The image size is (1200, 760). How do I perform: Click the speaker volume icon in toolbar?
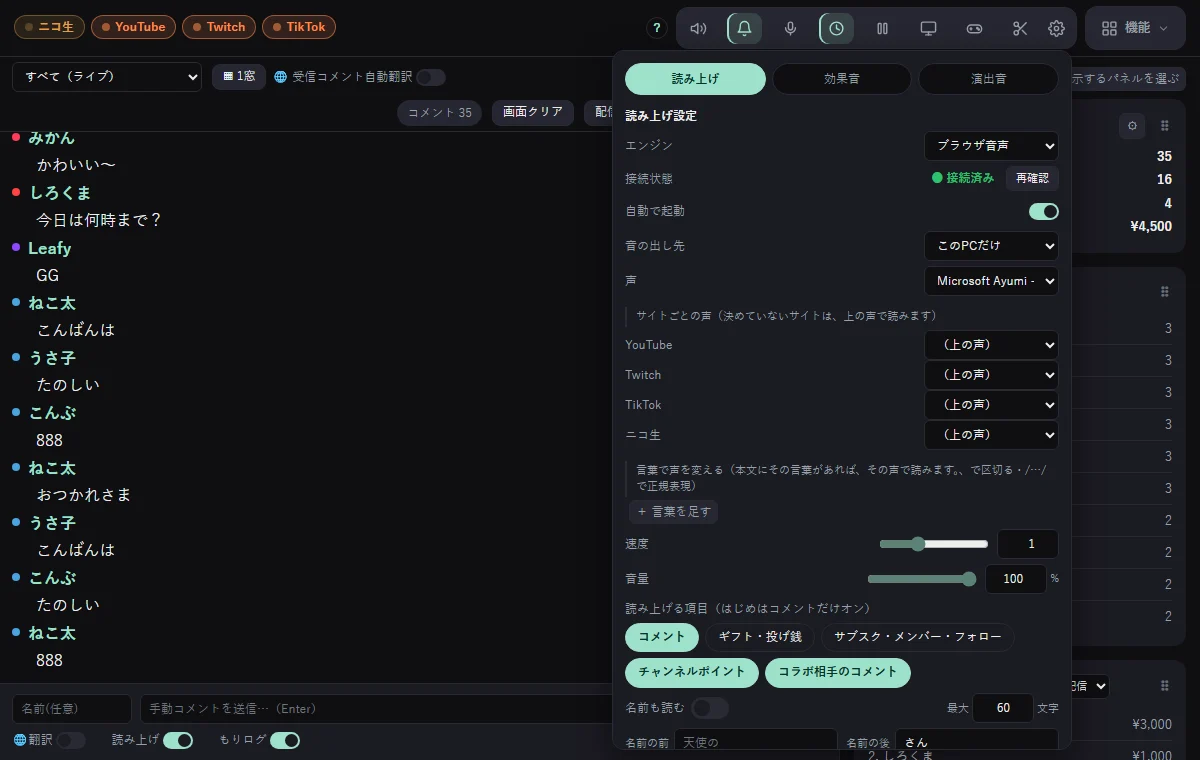[698, 28]
